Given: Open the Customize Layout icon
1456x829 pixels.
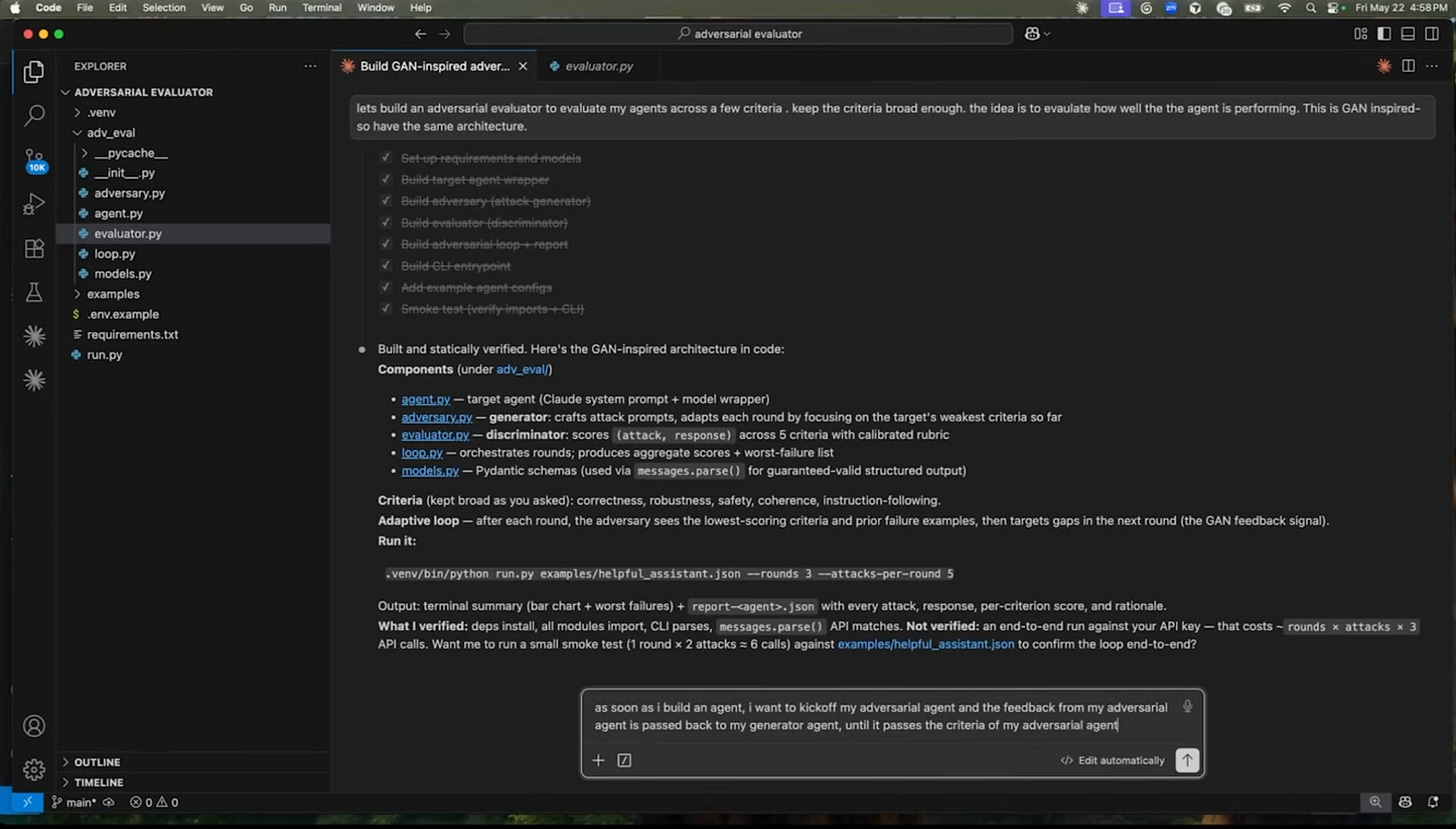Looking at the screenshot, I should [1360, 34].
